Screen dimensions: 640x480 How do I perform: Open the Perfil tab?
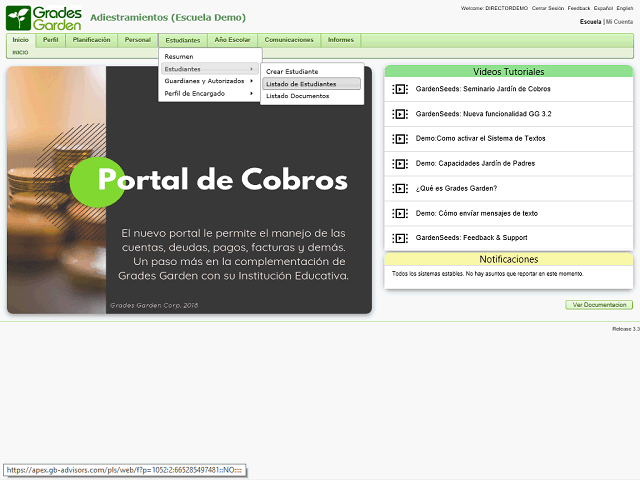pyautogui.click(x=51, y=40)
